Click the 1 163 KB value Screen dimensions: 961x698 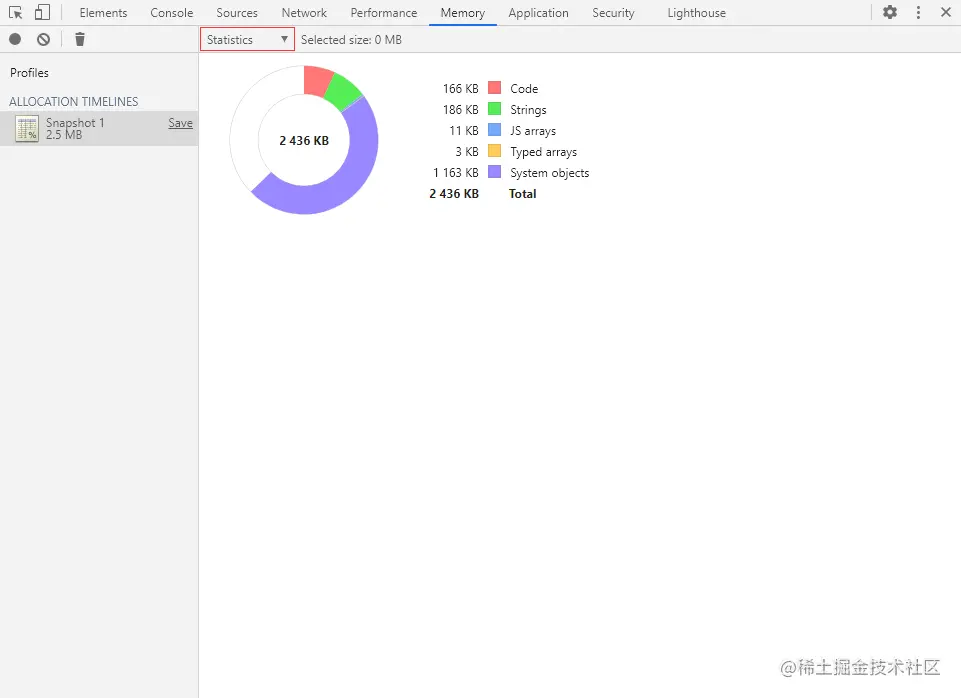tap(456, 173)
